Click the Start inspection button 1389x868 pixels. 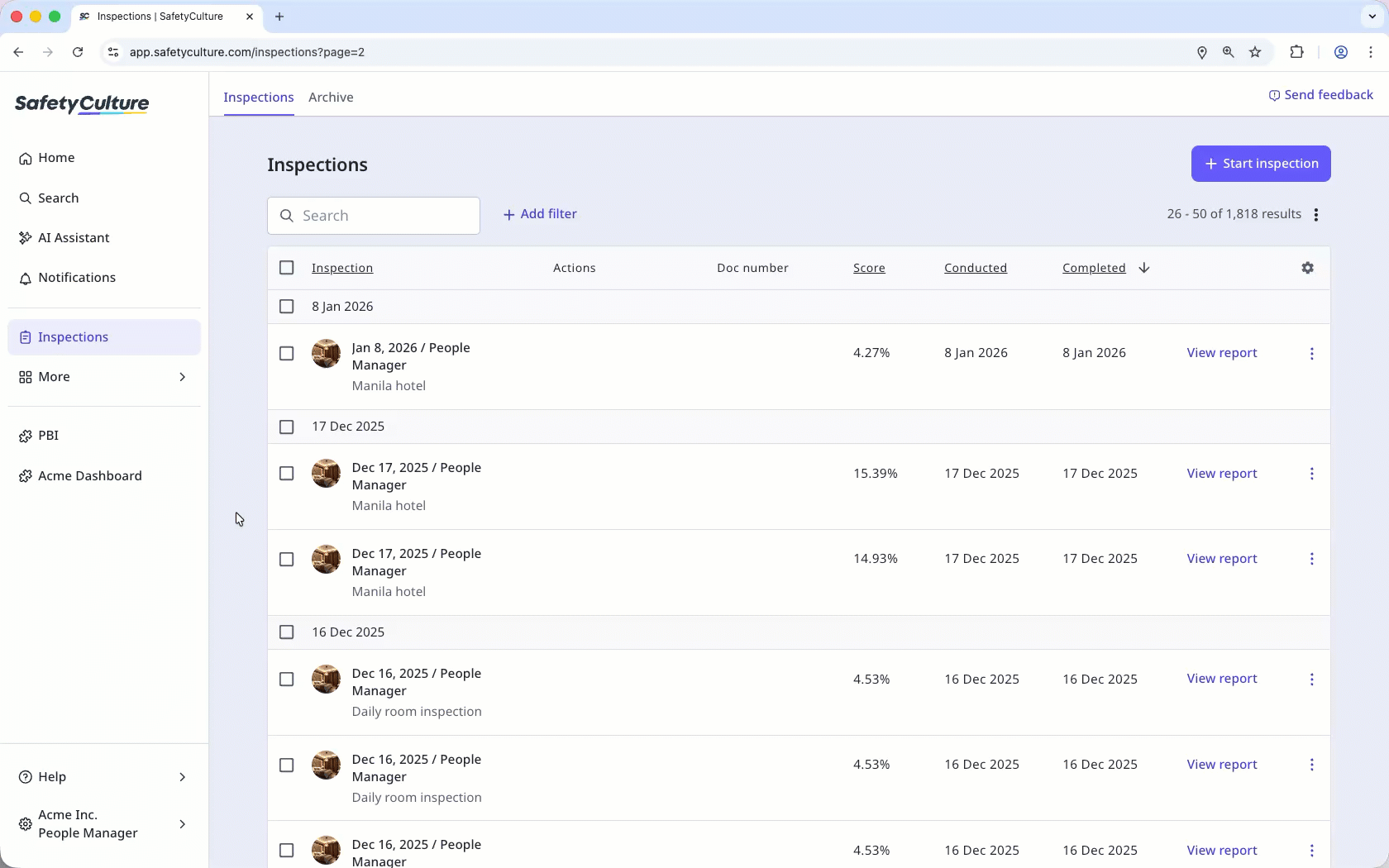[x=1261, y=164]
